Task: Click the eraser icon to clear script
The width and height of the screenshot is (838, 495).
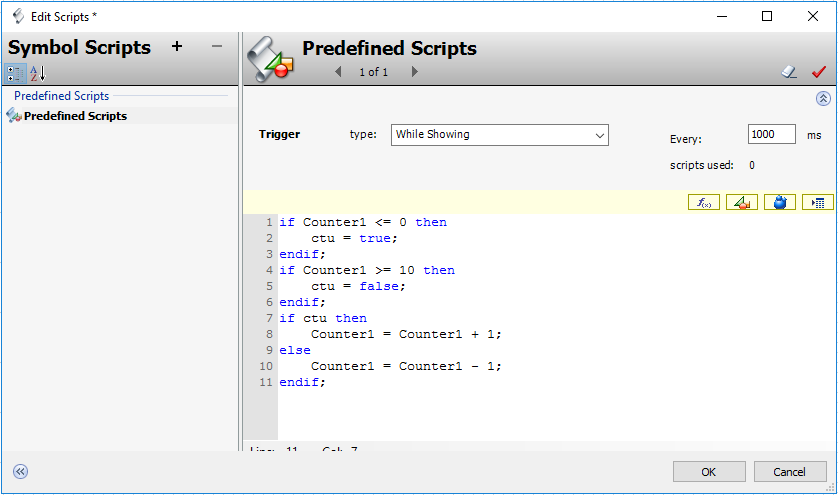Action: coord(790,72)
